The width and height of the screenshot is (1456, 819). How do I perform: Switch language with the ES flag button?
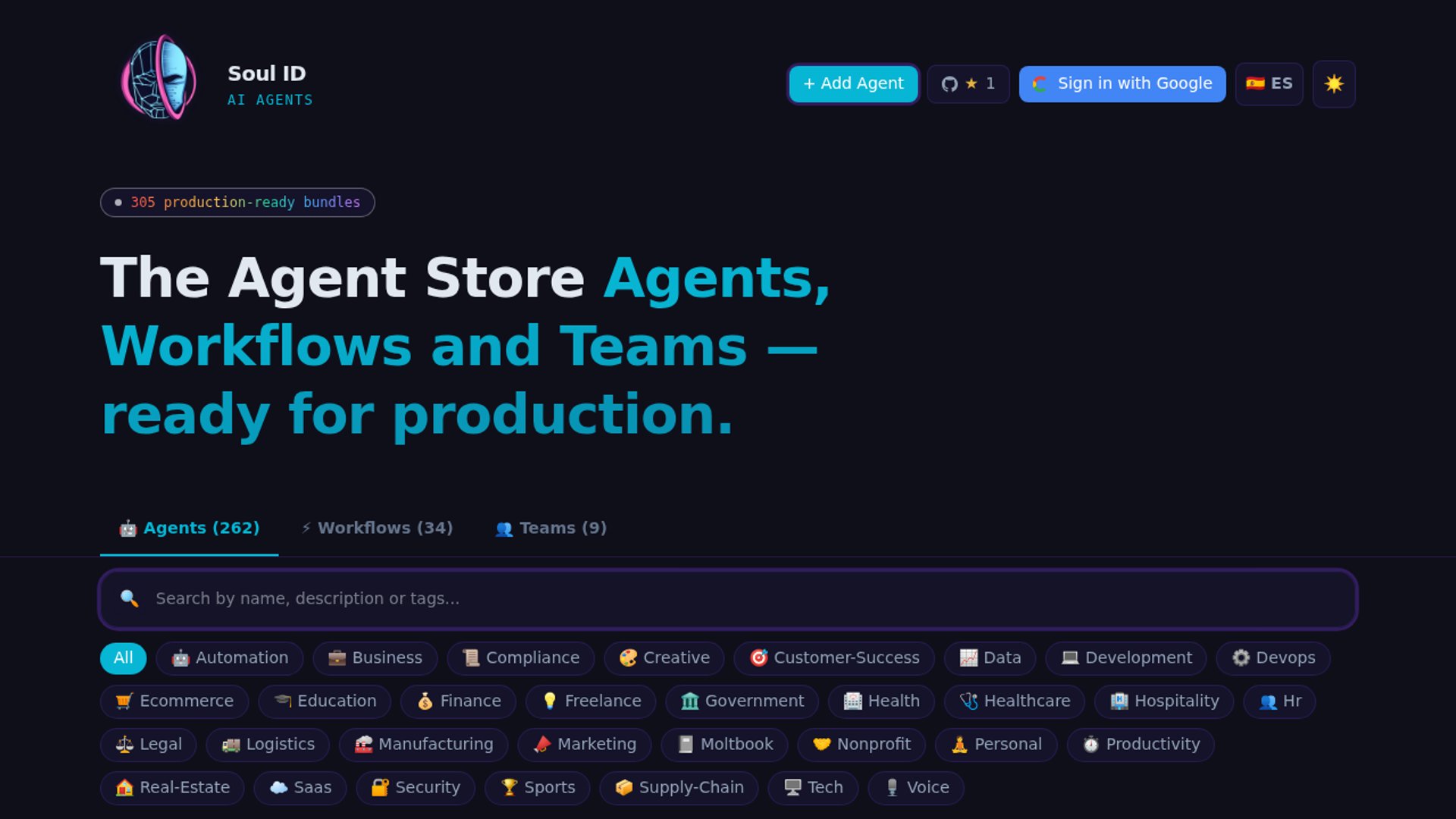[1269, 83]
